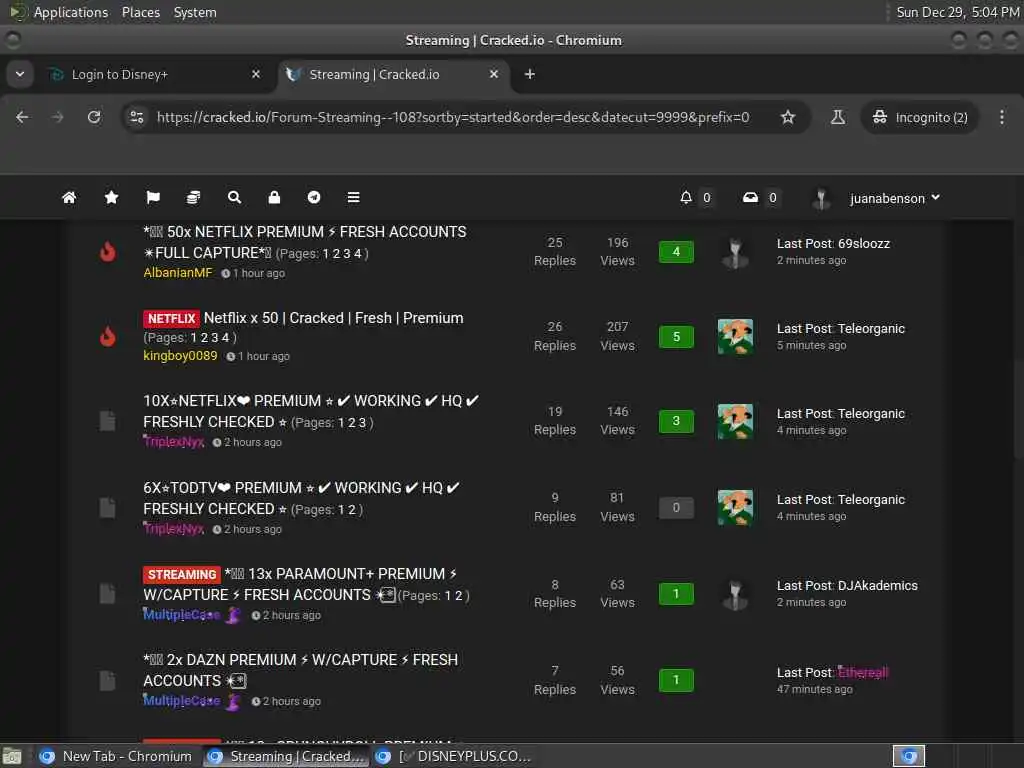Open the Telegram icon in forum navbar
This screenshot has height=768, width=1024.
click(x=314, y=197)
